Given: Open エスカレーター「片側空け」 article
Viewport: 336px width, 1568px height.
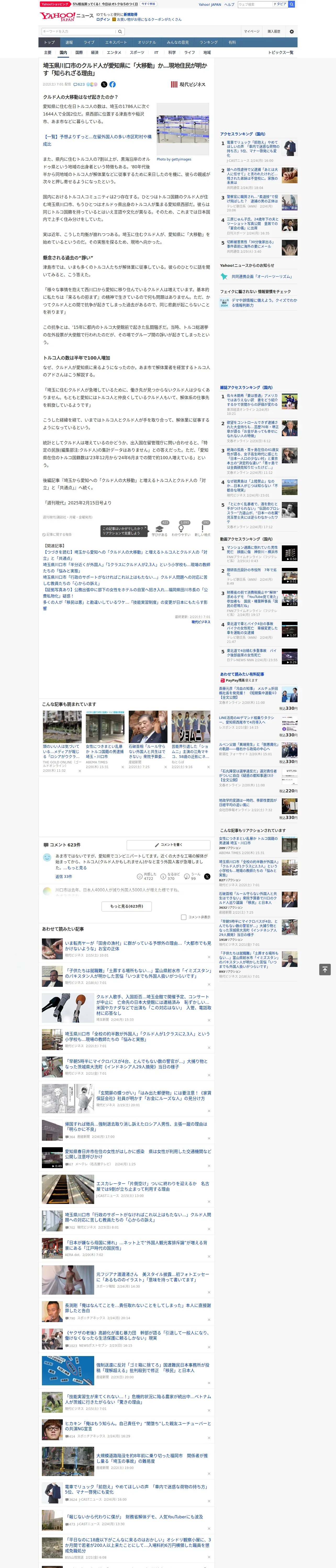Looking at the screenshot, I should tap(153, 1186).
